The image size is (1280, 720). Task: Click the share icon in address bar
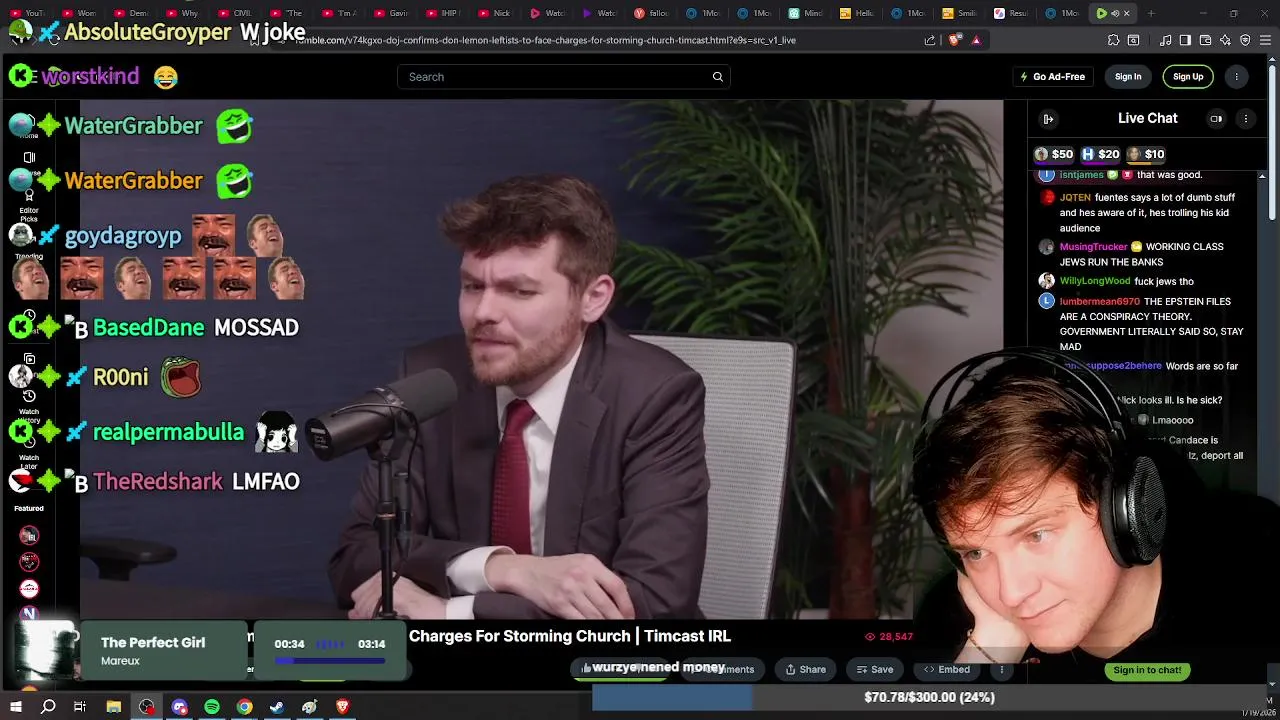[930, 40]
